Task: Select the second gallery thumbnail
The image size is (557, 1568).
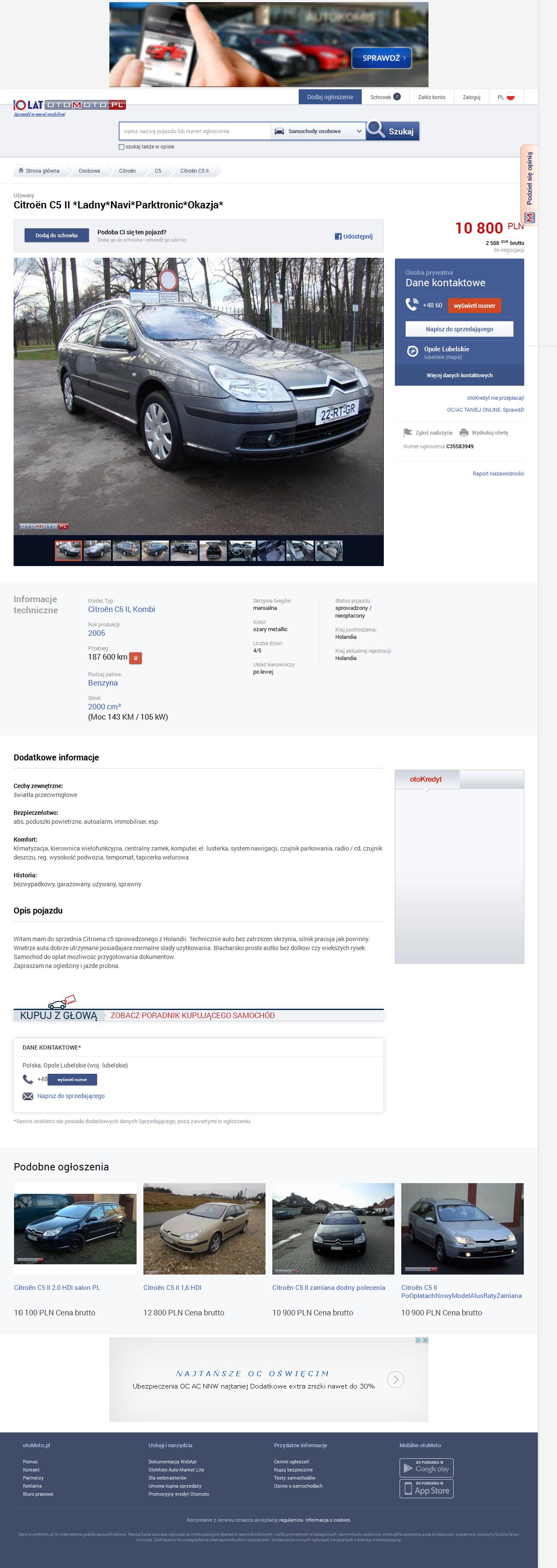Action: pyautogui.click(x=97, y=550)
